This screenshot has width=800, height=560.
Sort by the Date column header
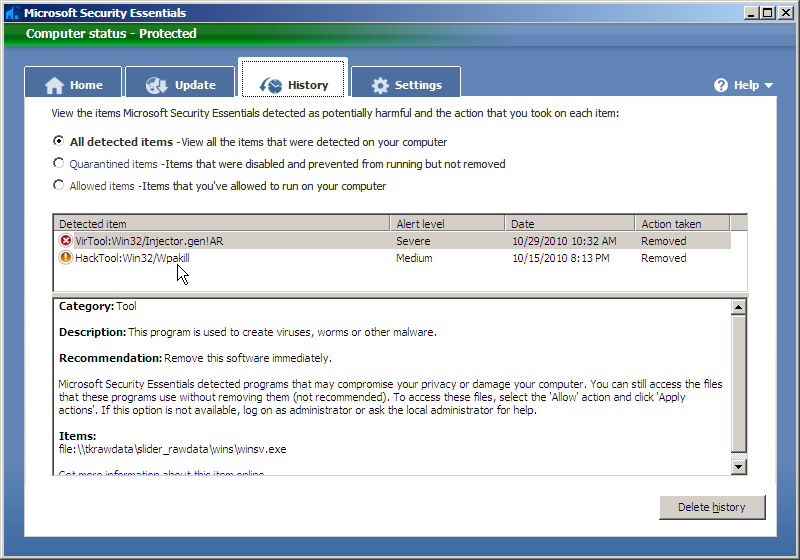point(570,223)
